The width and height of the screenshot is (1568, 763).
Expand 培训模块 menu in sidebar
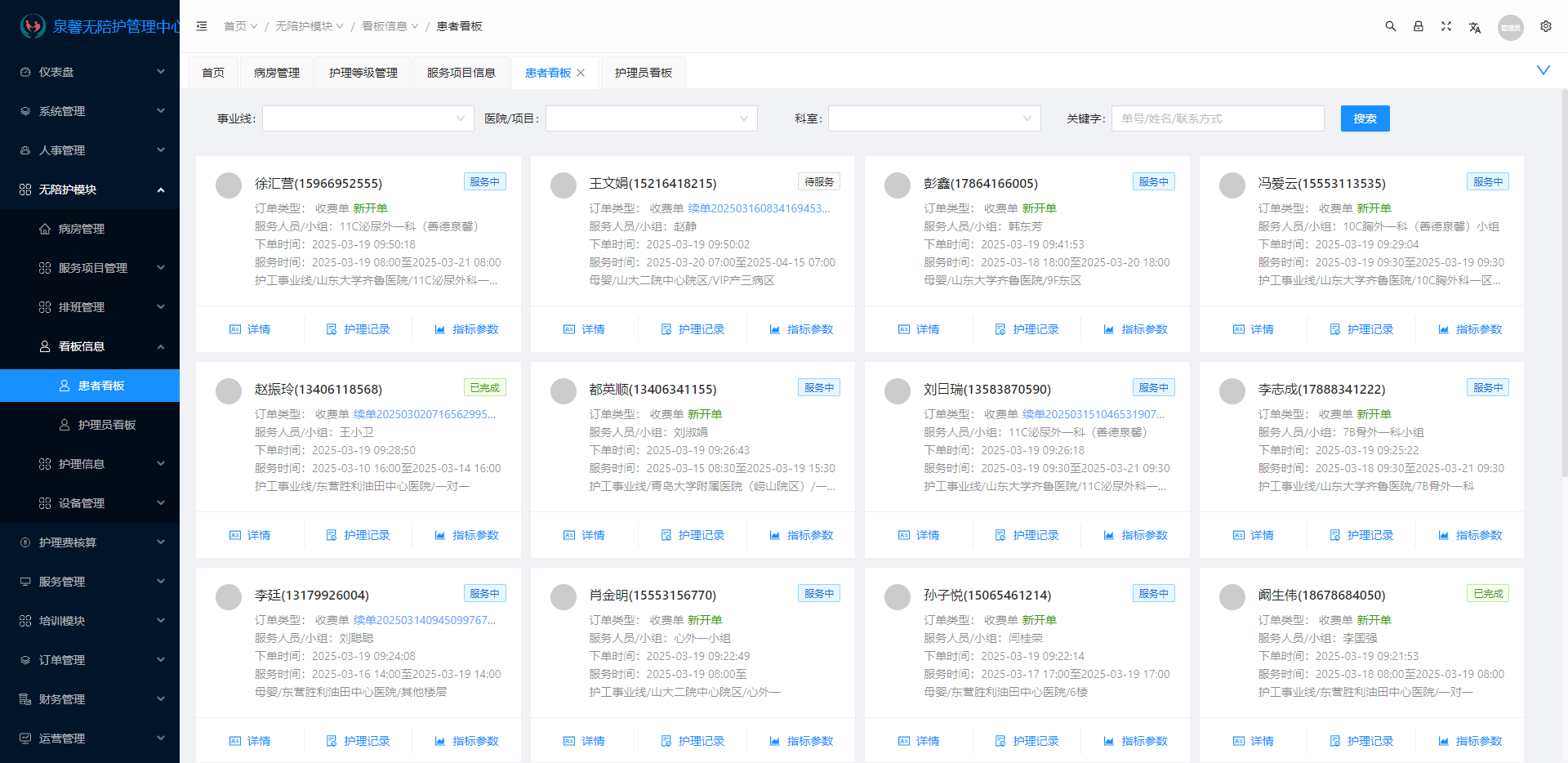[x=90, y=621]
